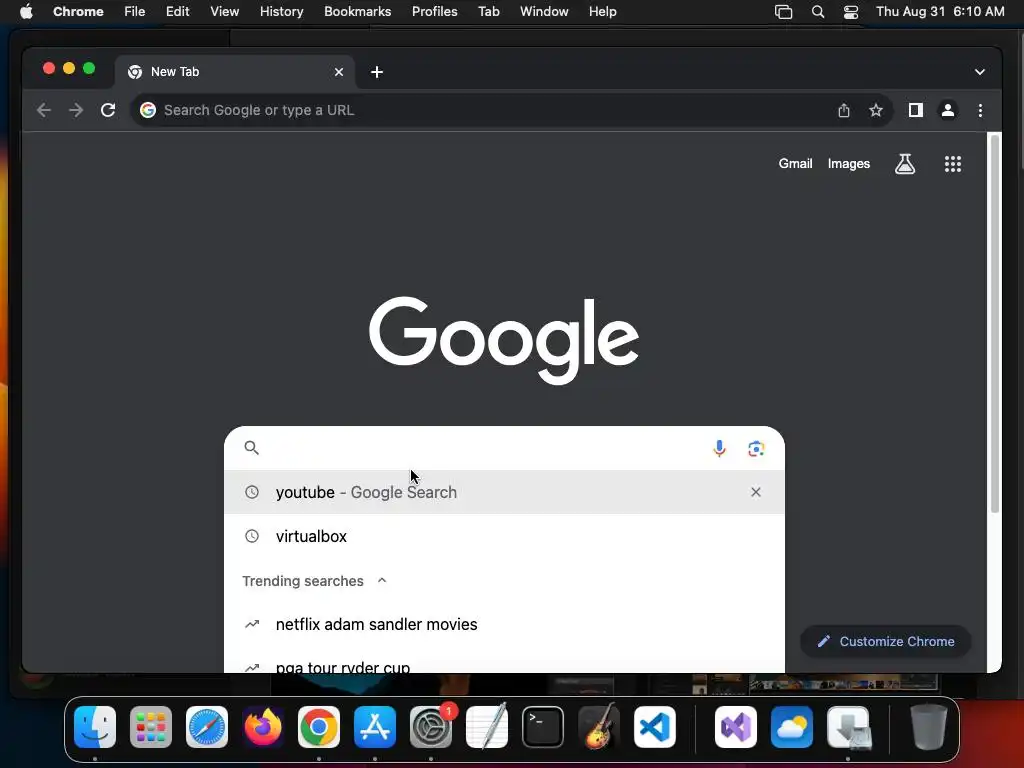
Task: Open Visual Studio purple icon in dock
Action: (x=736, y=727)
